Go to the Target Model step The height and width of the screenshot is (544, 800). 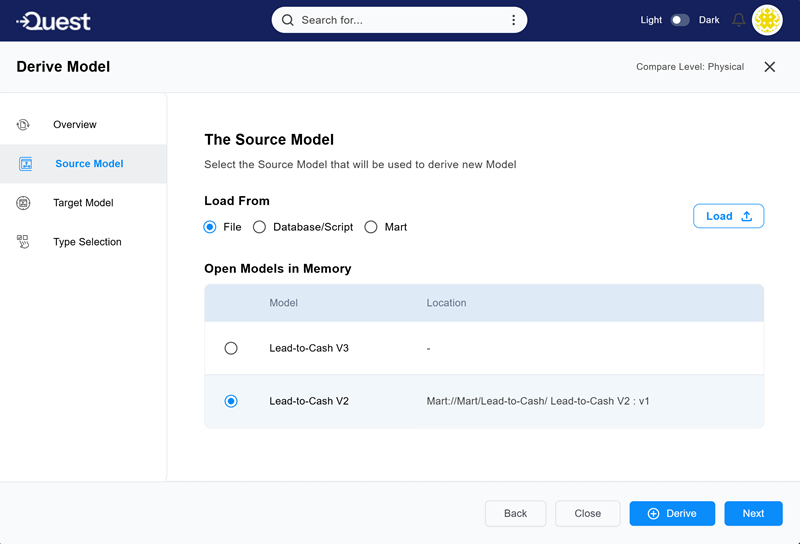point(83,203)
